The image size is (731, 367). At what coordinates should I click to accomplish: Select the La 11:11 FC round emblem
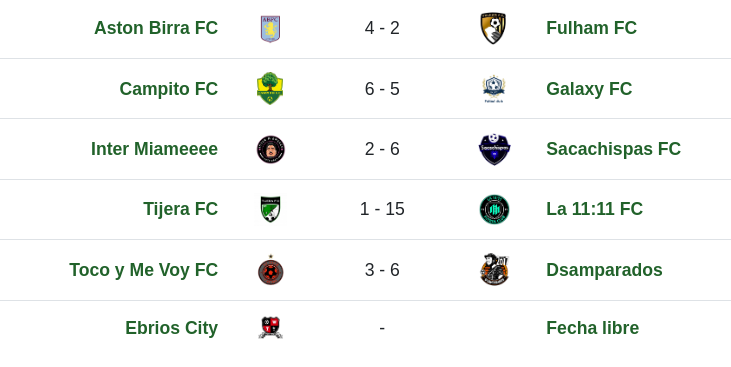494,210
